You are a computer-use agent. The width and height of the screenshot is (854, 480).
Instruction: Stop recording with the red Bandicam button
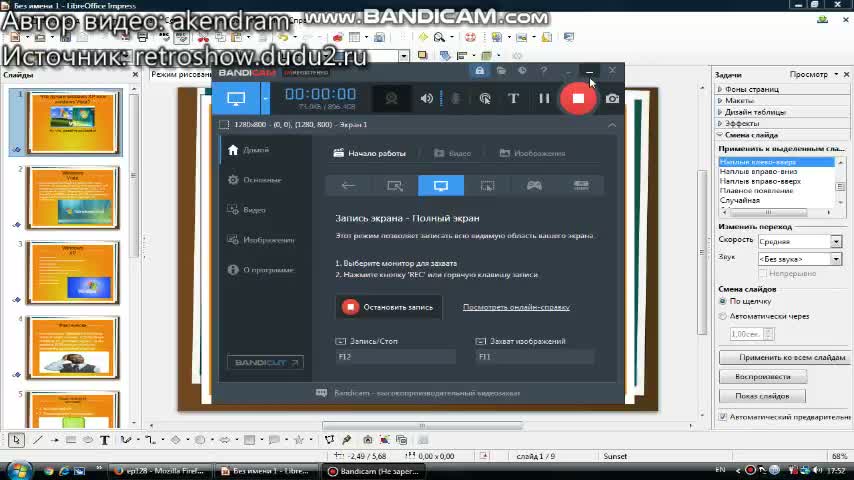578,99
